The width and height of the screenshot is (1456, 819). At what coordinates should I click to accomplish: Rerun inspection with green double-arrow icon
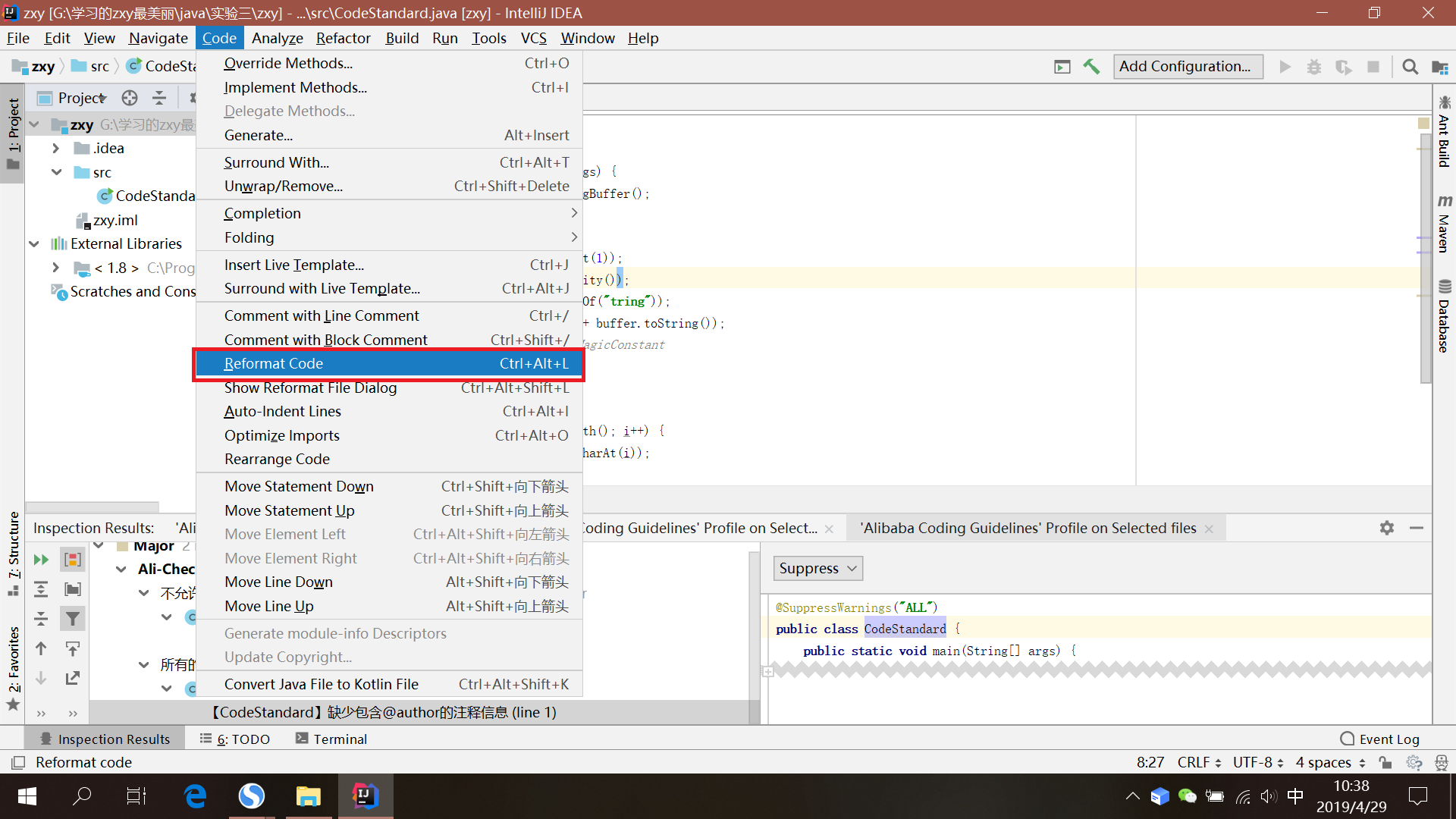tap(41, 560)
